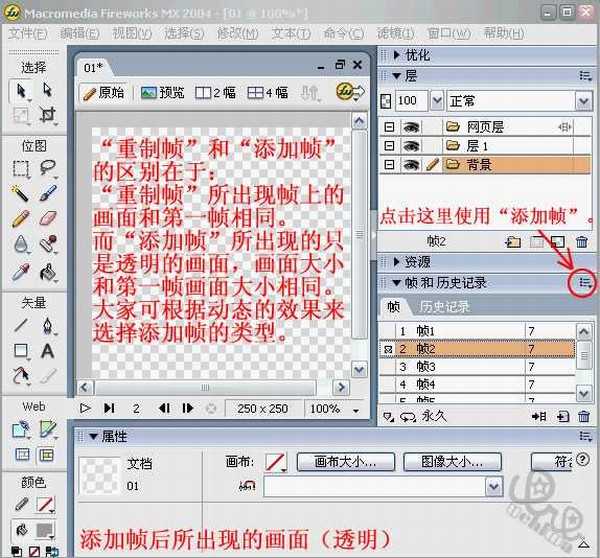Select the Rubber Stamp tool

click(47, 244)
